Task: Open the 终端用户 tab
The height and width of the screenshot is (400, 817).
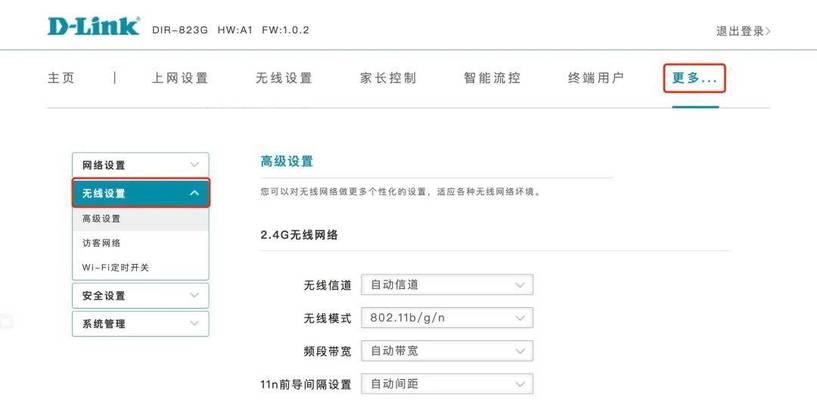Action: (596, 78)
